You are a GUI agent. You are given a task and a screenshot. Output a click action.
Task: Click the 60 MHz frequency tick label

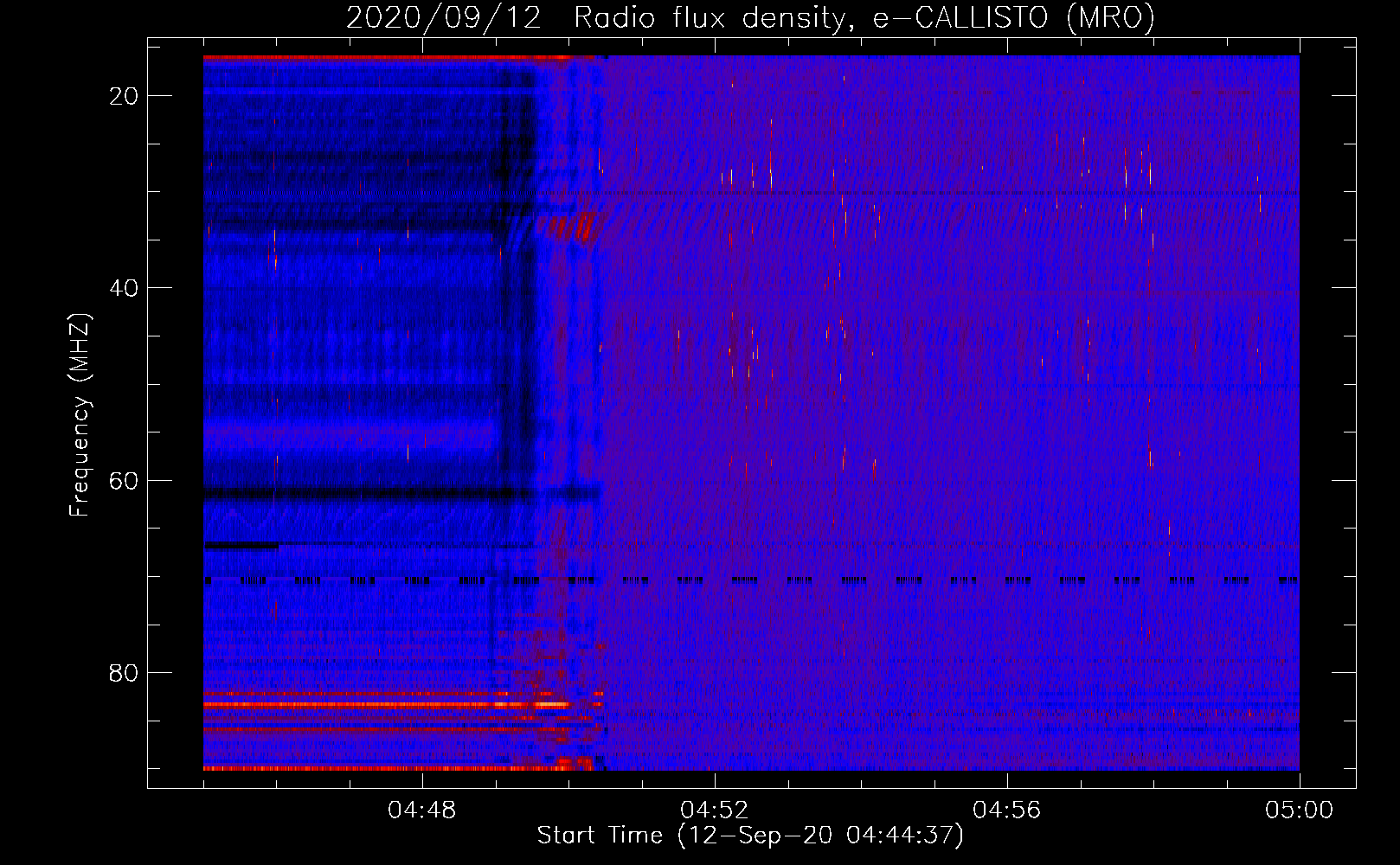coord(124,480)
